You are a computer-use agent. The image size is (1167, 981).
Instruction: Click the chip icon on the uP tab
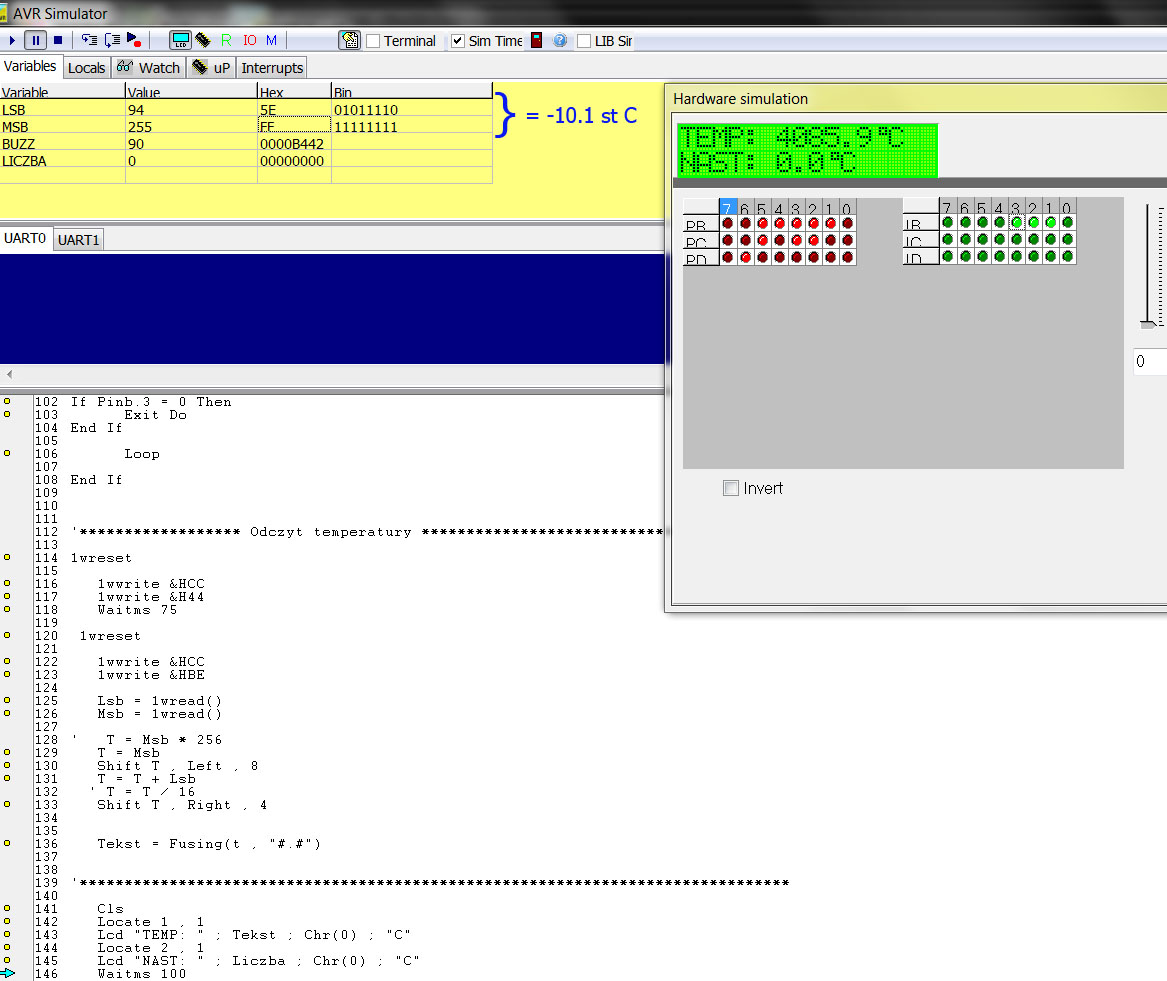pos(199,67)
